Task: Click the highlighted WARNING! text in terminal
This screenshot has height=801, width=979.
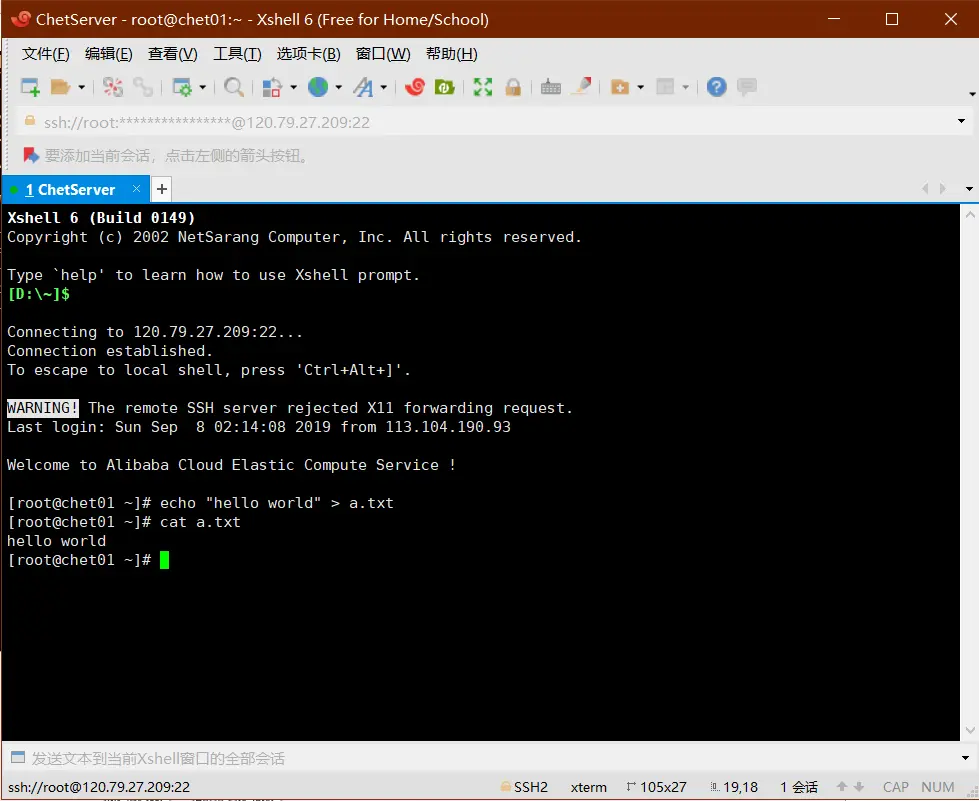Action: (x=43, y=408)
